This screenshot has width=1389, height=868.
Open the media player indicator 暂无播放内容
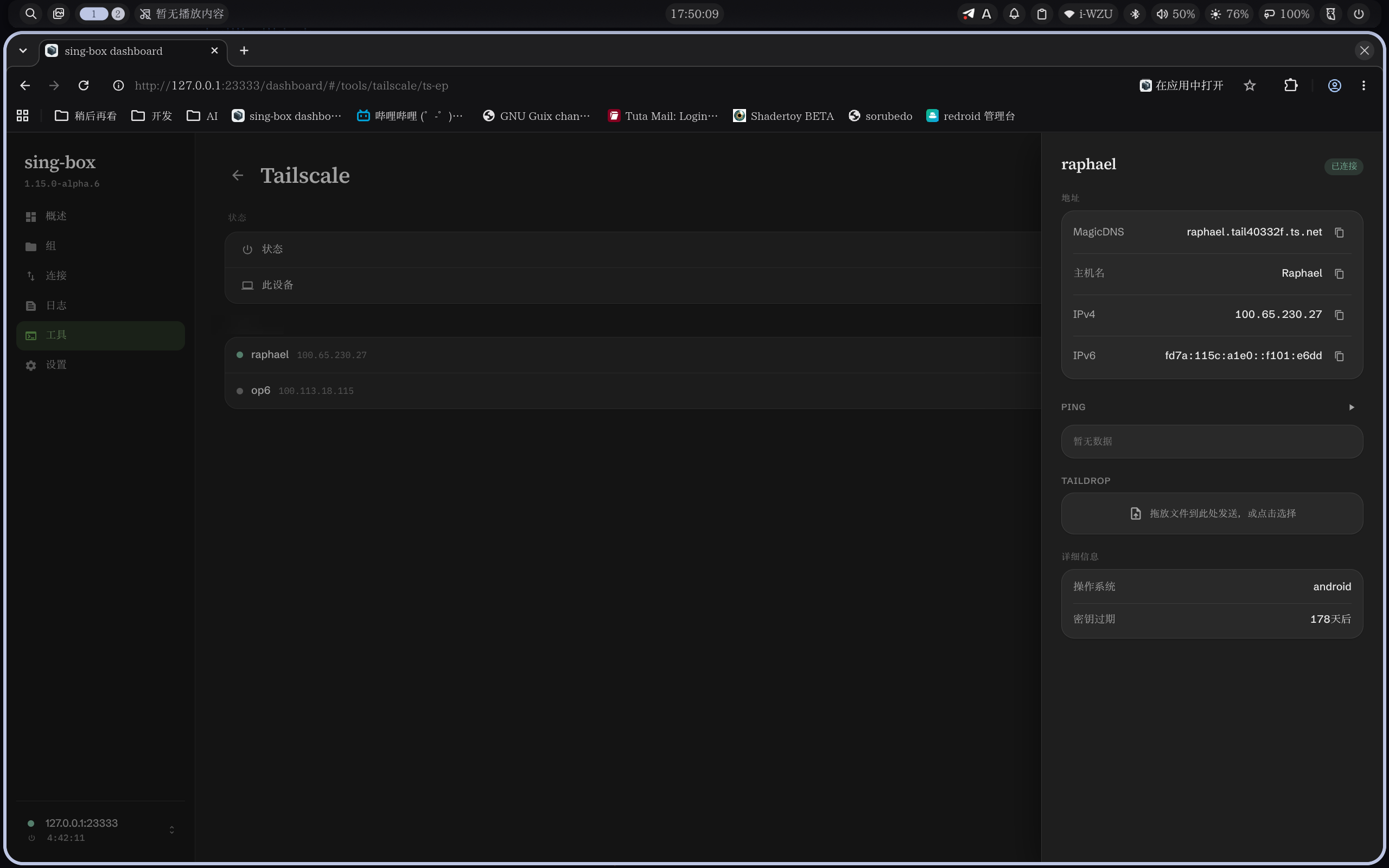pos(181,14)
